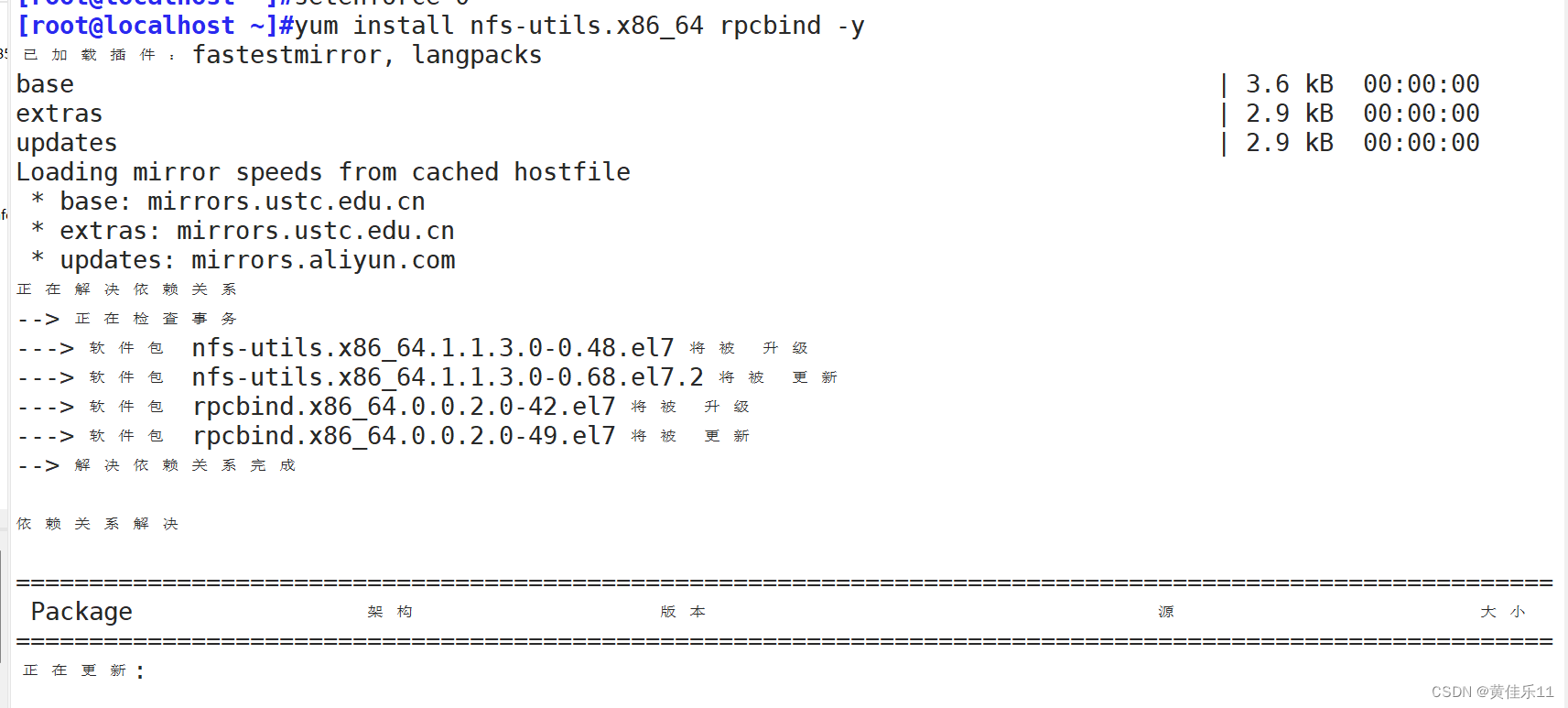Click the 版本 column header
Image resolution: width=1568 pixels, height=708 pixels.
pyautogui.click(x=683, y=612)
